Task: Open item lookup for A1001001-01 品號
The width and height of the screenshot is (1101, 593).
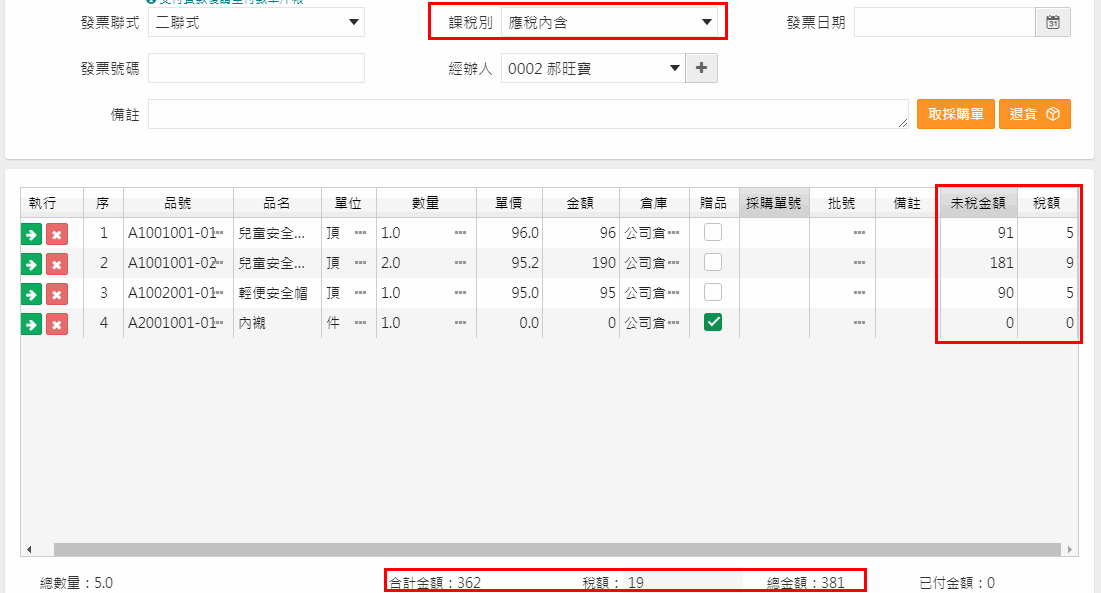Action: point(219,233)
